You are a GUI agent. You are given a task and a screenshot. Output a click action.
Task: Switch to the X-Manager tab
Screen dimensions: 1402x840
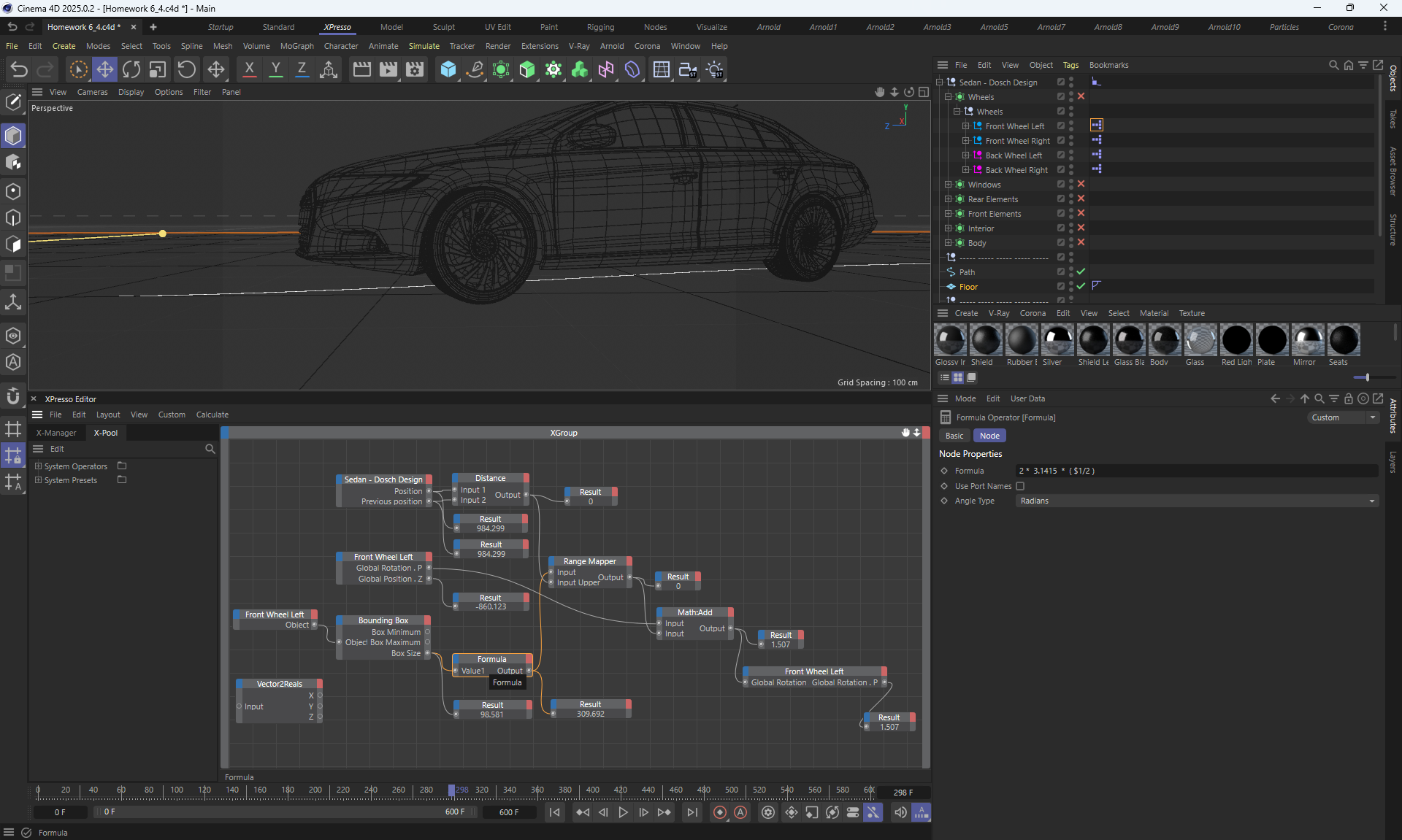tap(56, 433)
